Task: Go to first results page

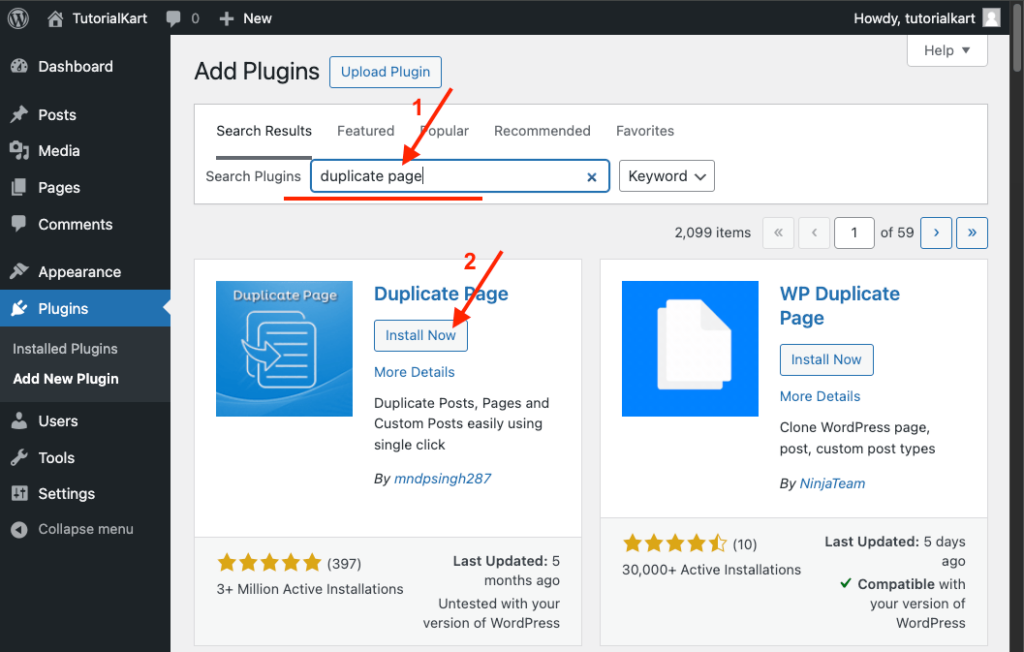Action: click(778, 233)
